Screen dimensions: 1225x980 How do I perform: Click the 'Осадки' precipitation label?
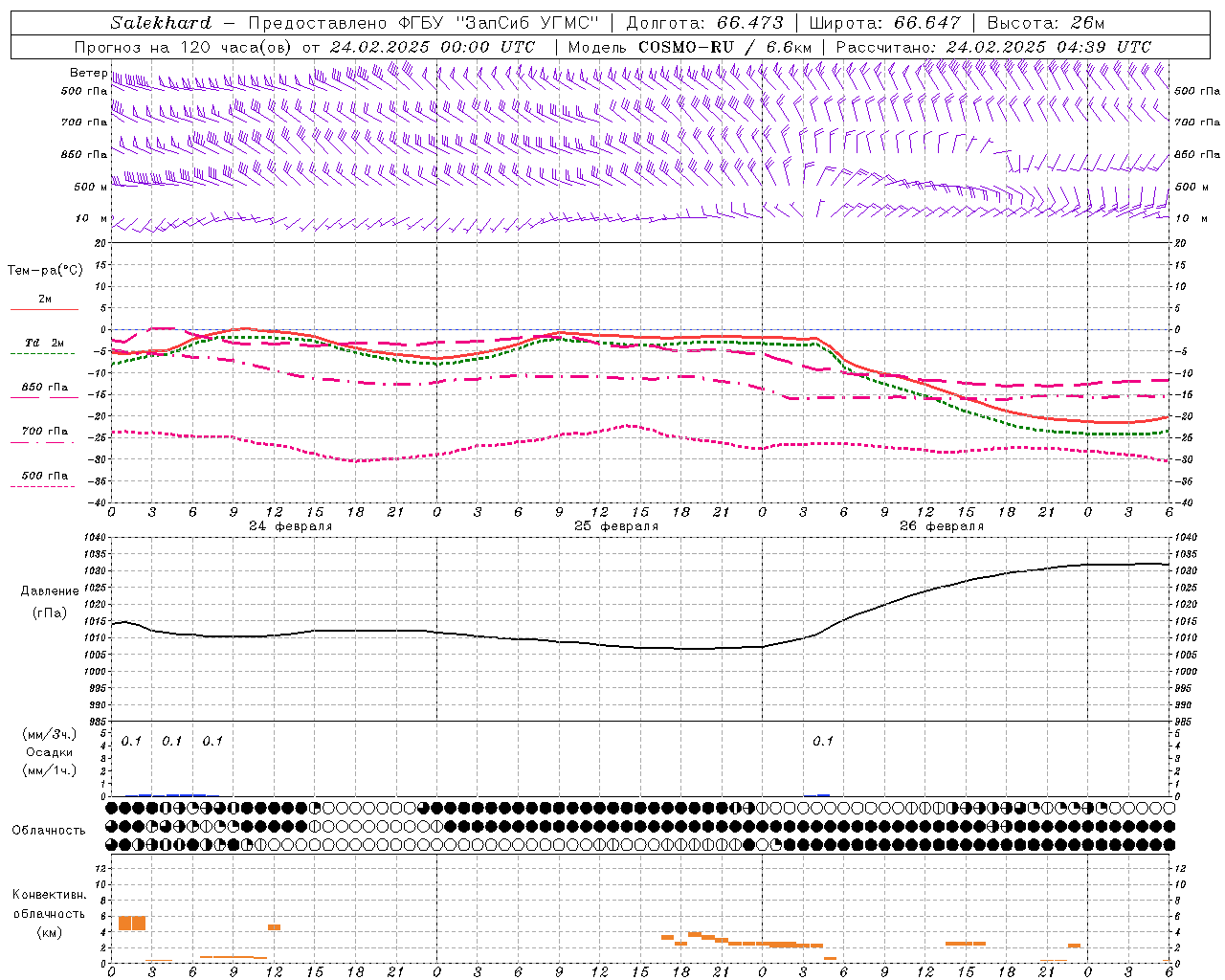50,752
